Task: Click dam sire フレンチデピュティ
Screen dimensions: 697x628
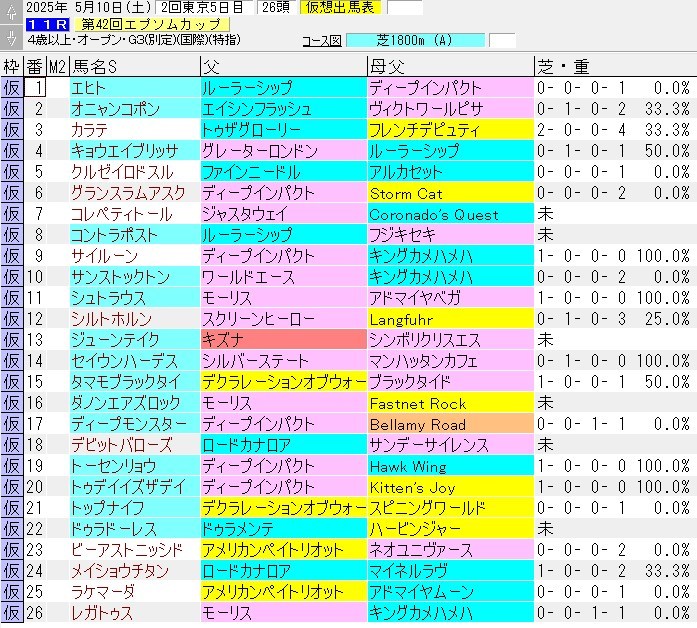Action: [451, 130]
